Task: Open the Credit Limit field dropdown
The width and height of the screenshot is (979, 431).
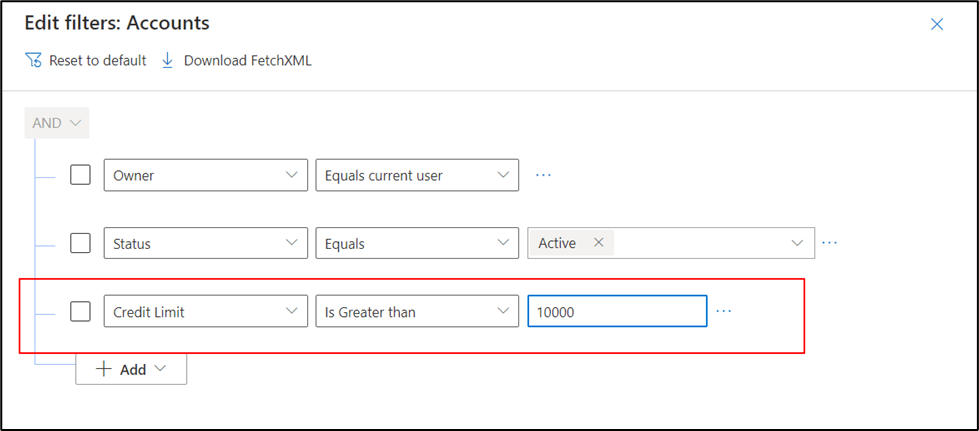Action: click(x=205, y=312)
